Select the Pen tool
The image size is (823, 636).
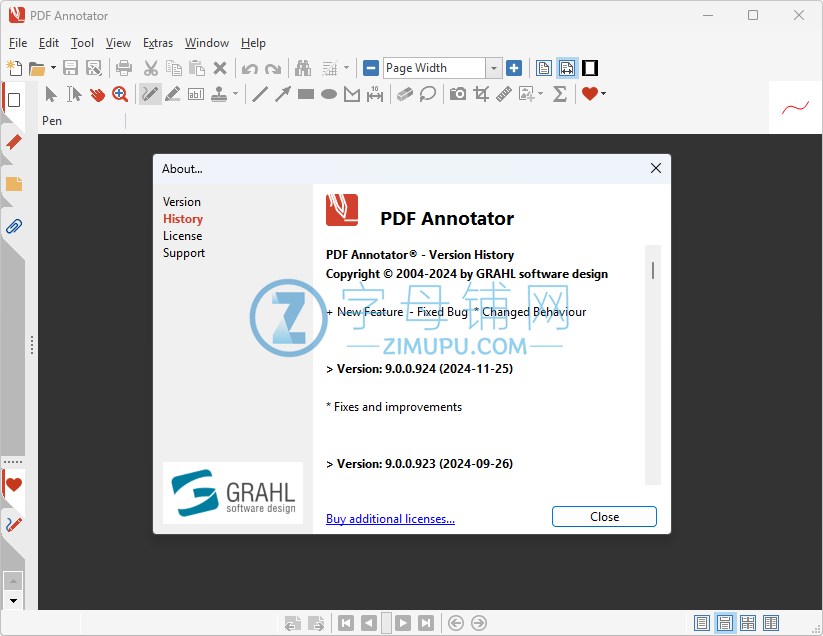coord(150,94)
